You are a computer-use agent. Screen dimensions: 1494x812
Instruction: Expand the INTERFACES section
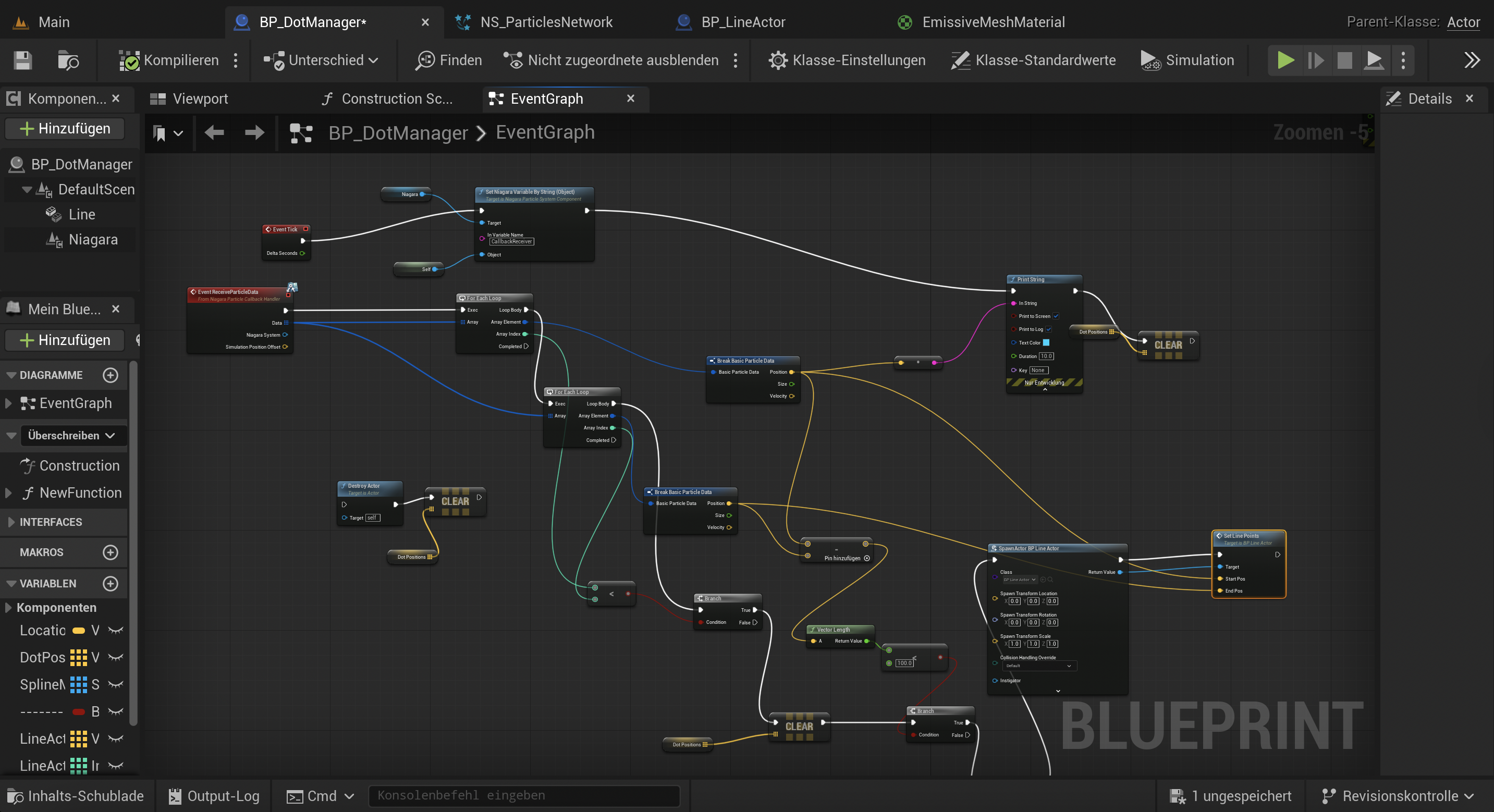click(x=11, y=522)
